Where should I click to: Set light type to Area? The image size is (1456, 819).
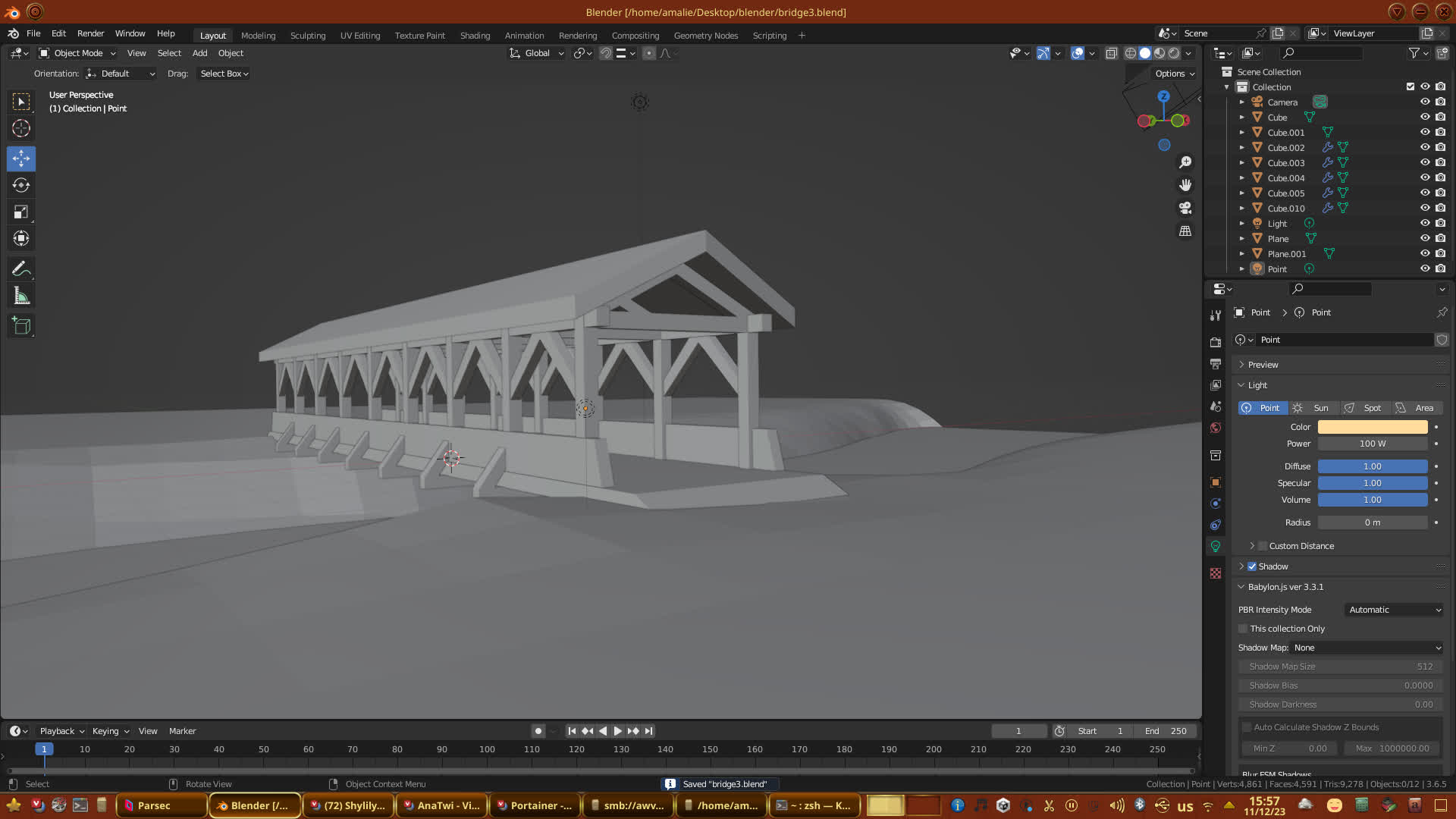[x=1417, y=408]
